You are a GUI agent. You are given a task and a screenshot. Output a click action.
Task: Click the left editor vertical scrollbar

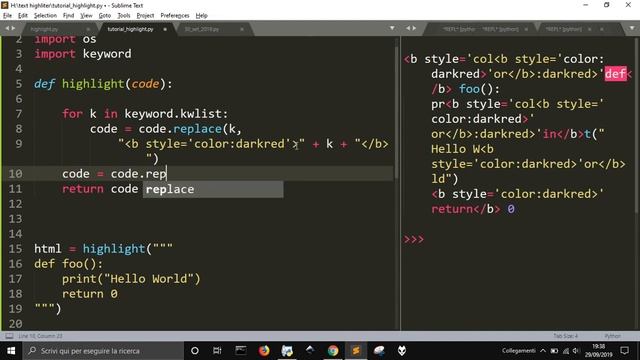click(396, 112)
